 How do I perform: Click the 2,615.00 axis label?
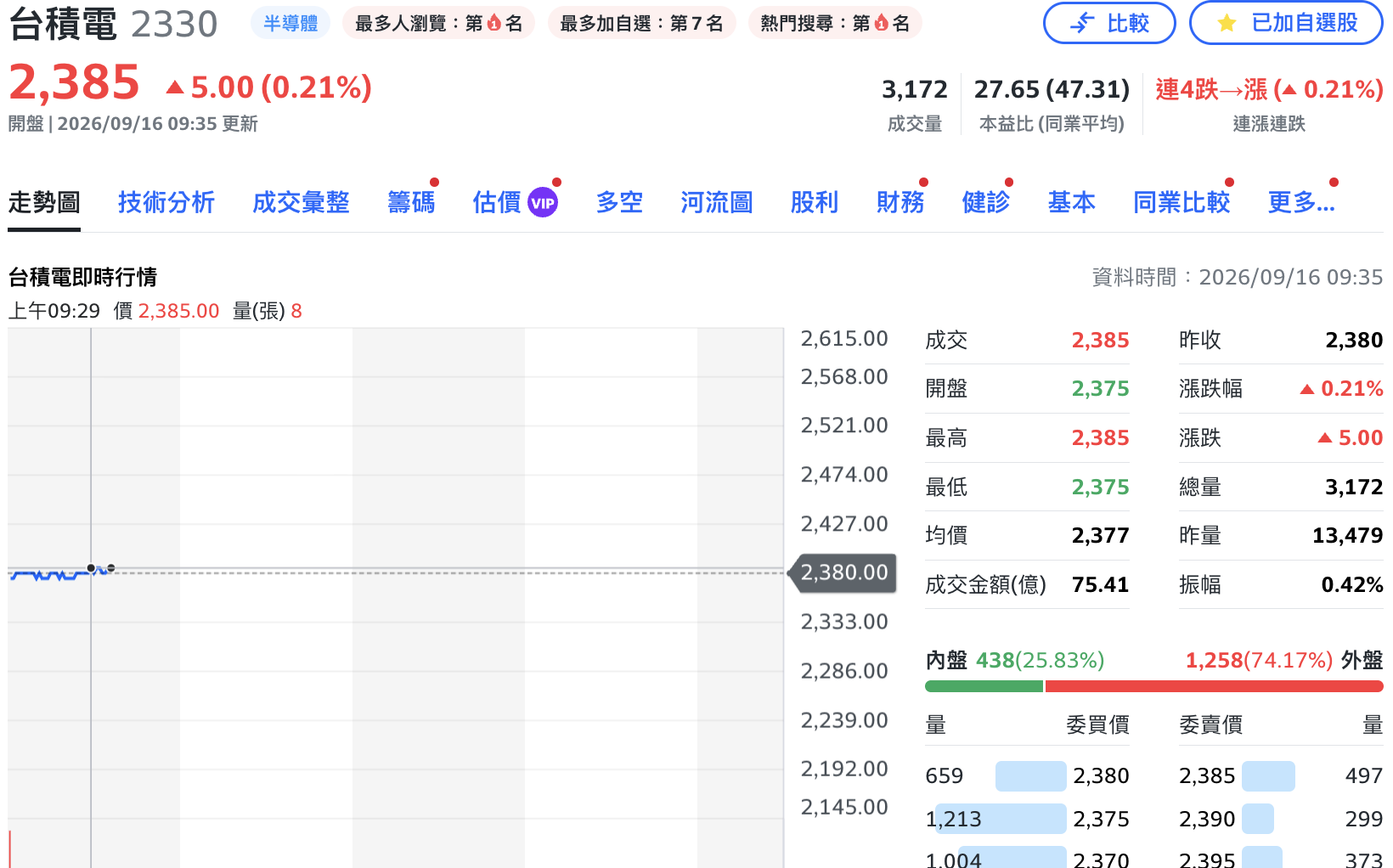click(844, 339)
